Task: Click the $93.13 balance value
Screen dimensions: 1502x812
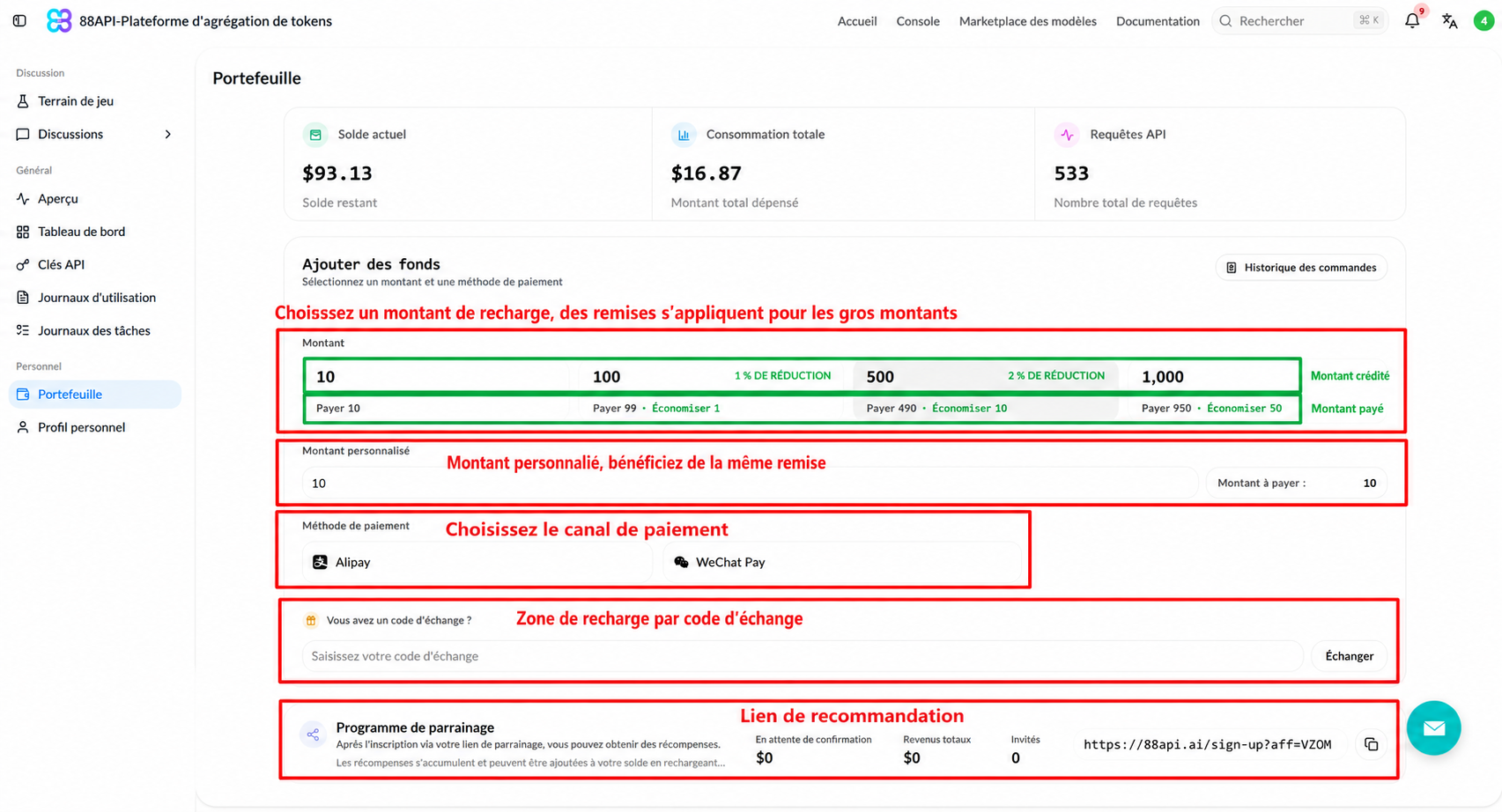Action: [x=337, y=173]
